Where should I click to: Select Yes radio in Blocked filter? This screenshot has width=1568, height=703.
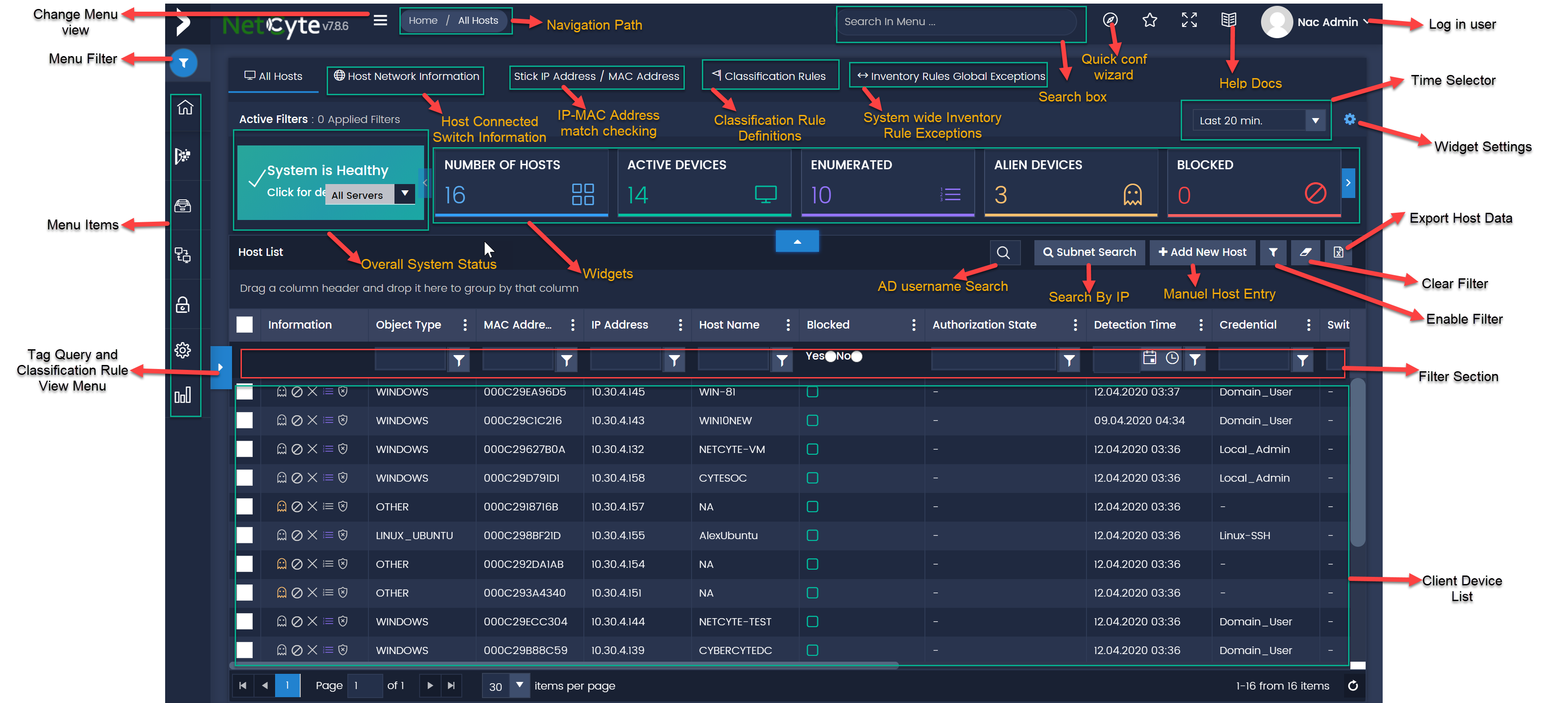[x=830, y=357]
